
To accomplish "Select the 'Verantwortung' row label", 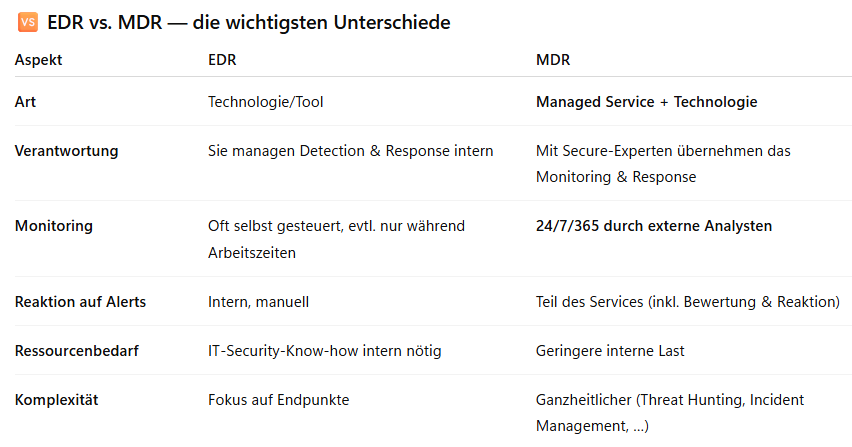I will point(66,151).
